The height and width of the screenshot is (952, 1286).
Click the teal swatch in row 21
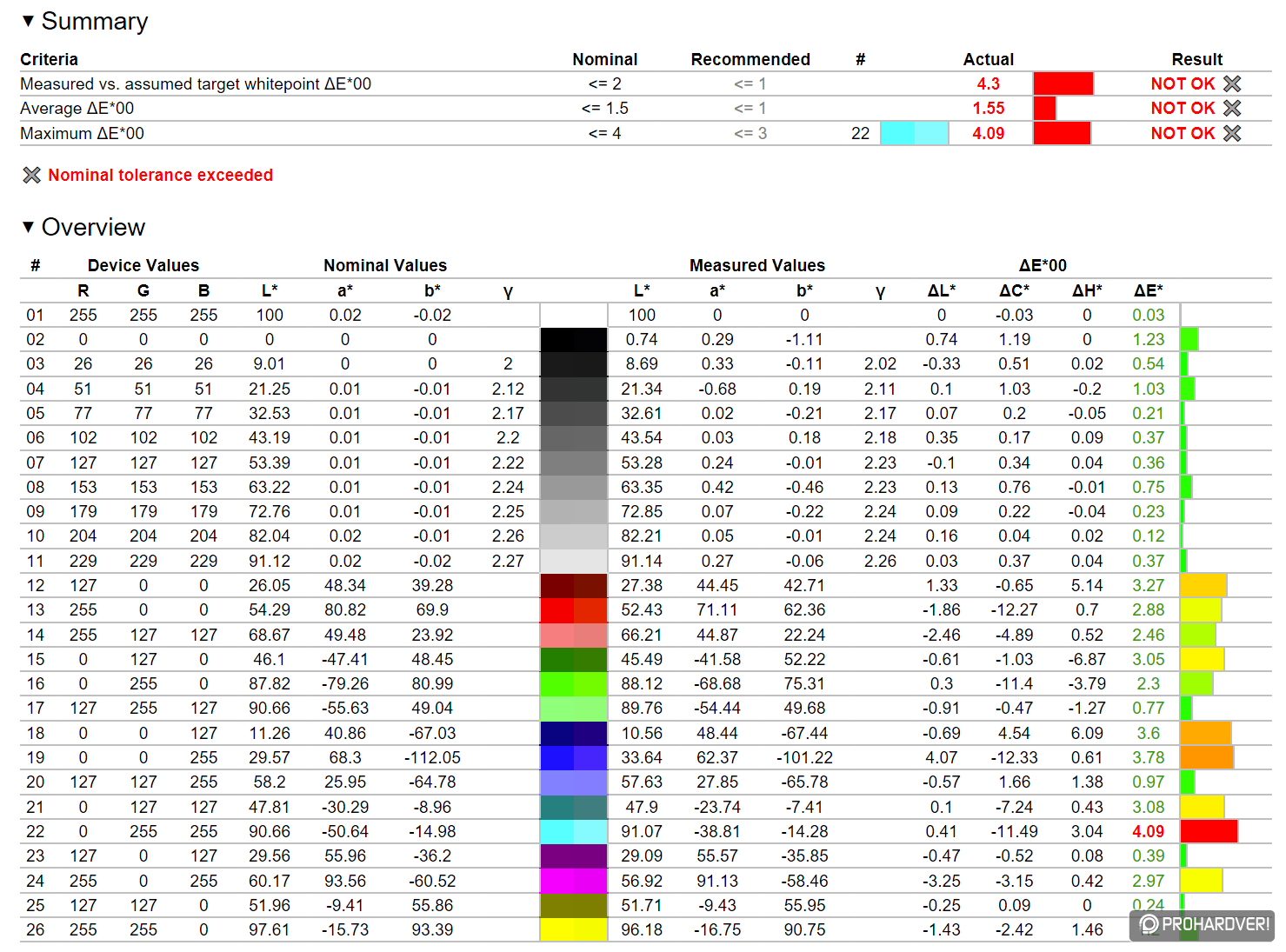click(574, 807)
